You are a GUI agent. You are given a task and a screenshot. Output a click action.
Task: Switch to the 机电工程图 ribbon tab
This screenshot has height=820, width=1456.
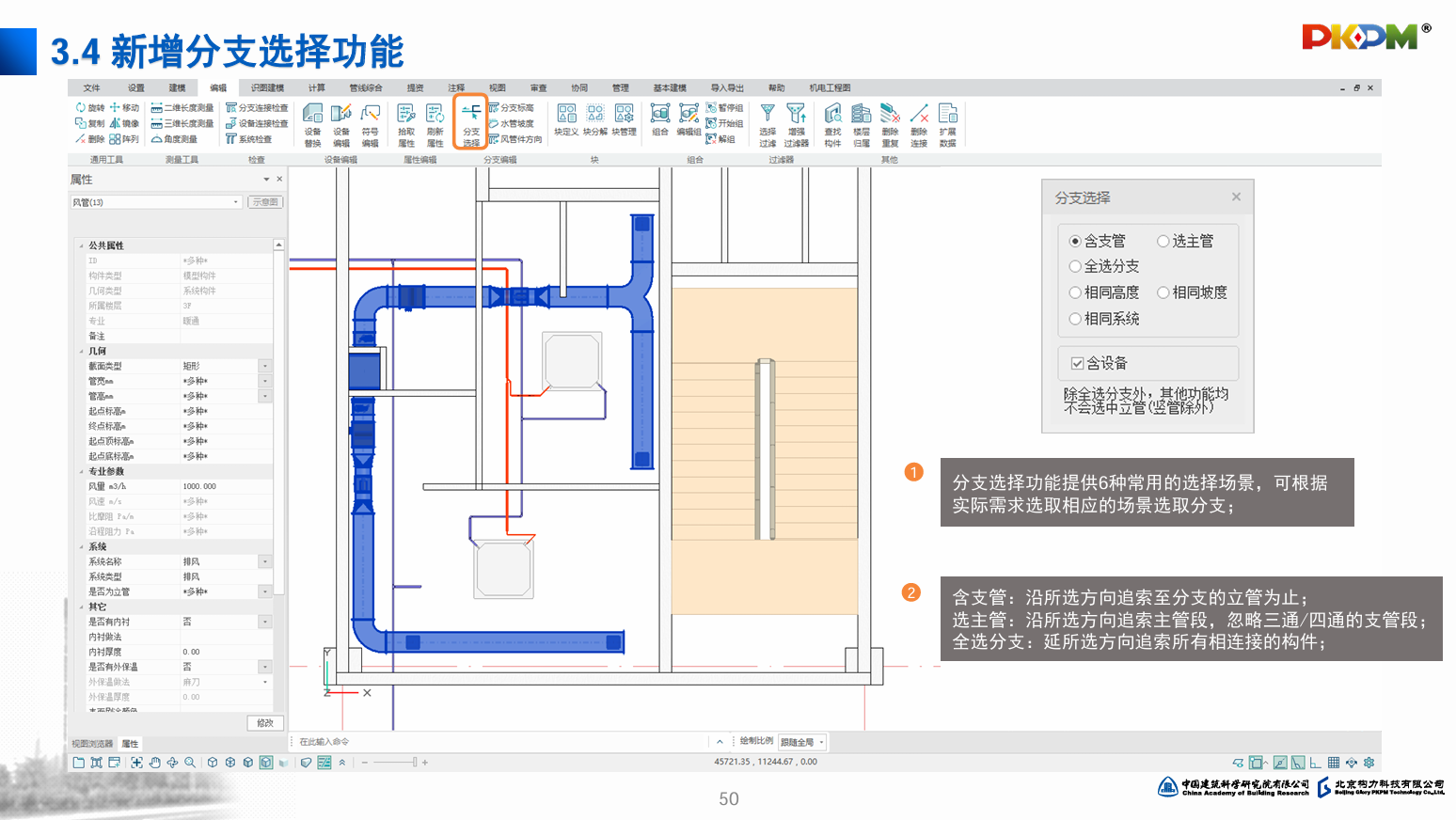pos(830,87)
